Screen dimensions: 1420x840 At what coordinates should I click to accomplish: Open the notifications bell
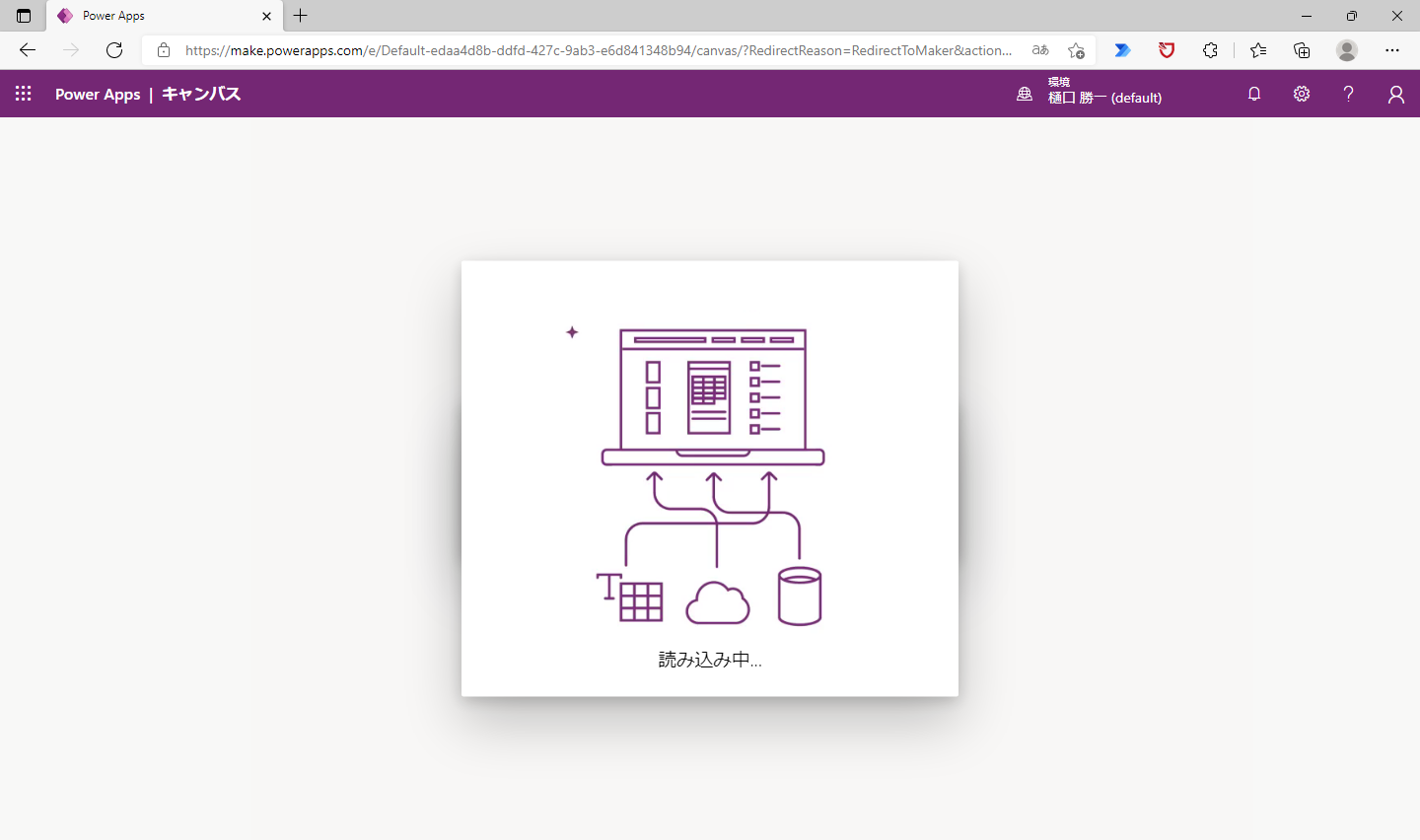pyautogui.click(x=1254, y=94)
